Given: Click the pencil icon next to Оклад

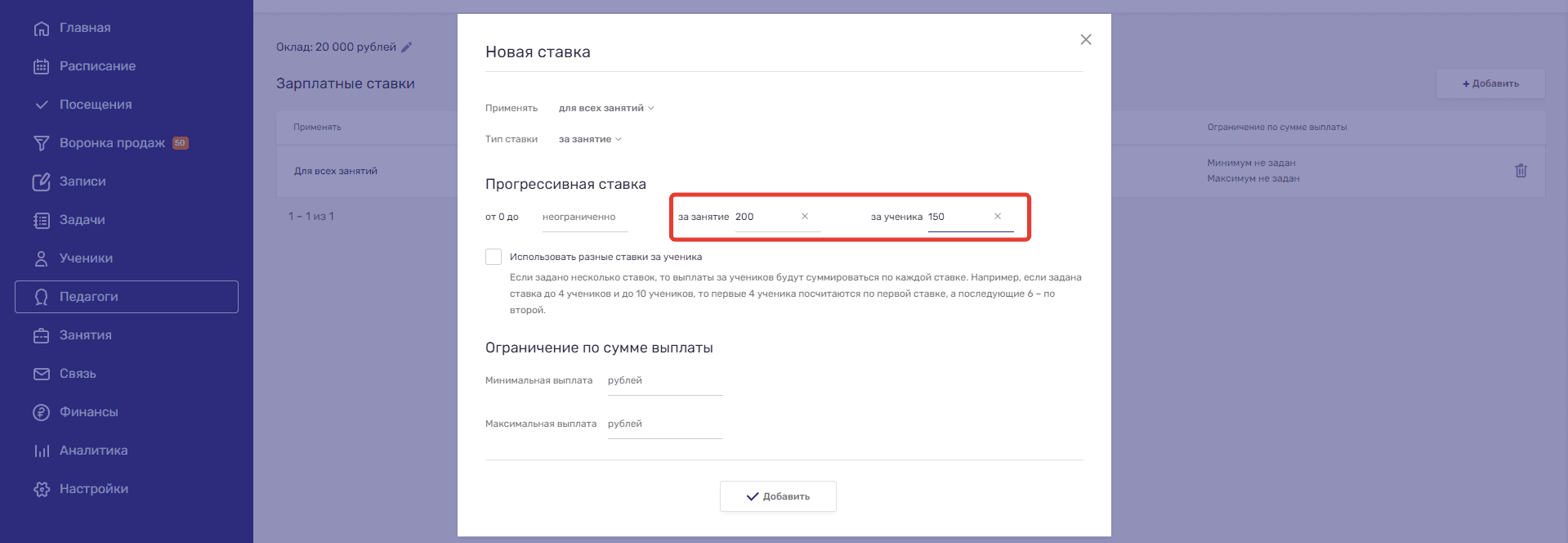Looking at the screenshot, I should click(x=407, y=47).
